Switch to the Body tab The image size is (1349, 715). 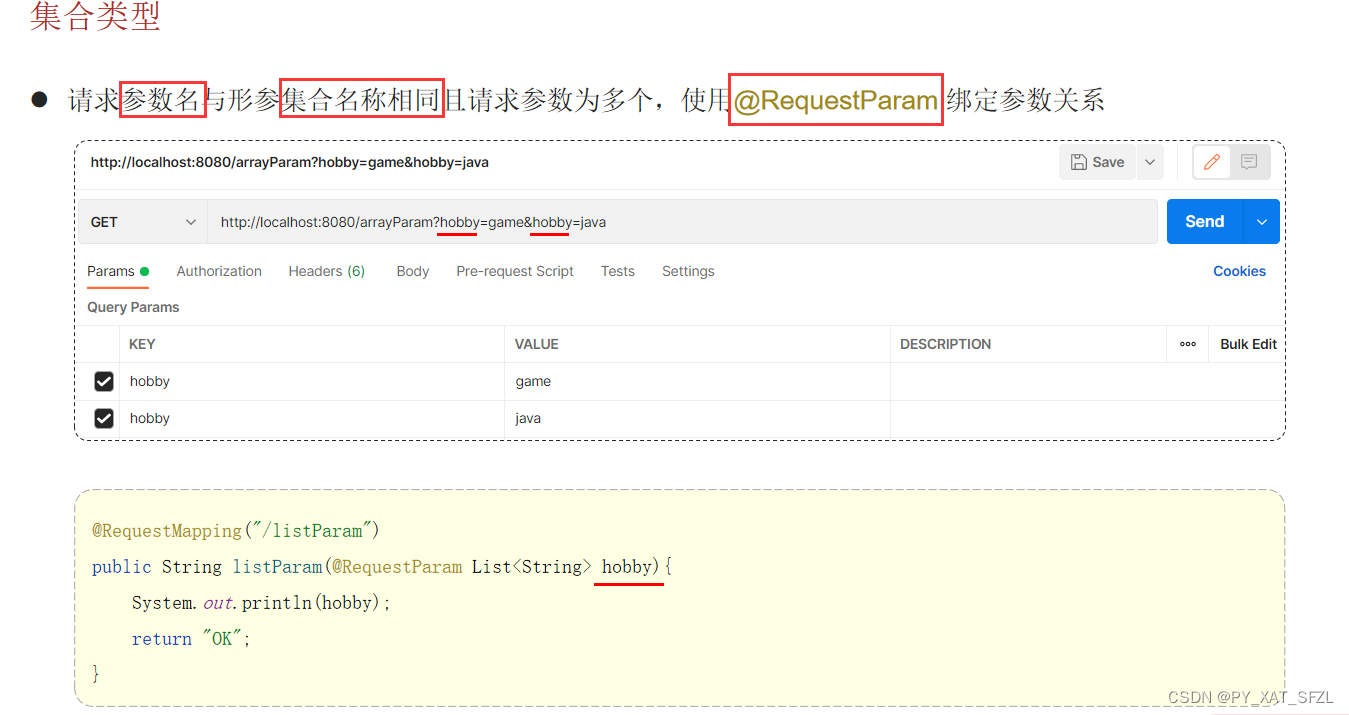click(x=413, y=271)
